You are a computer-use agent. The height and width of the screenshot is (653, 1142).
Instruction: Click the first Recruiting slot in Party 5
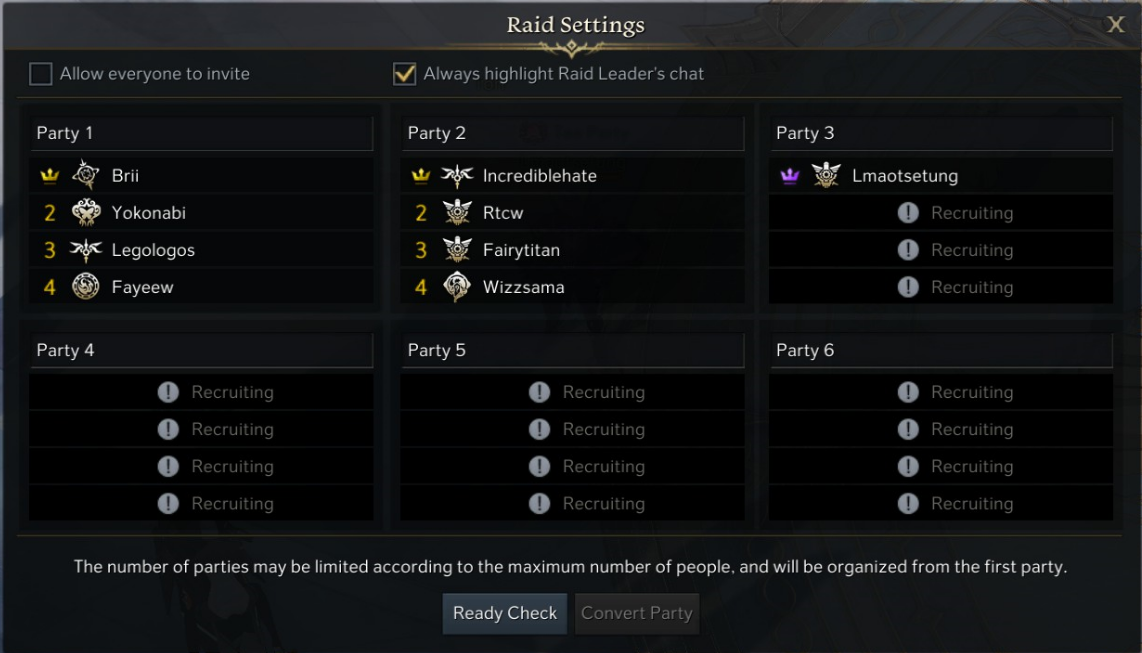(572, 392)
